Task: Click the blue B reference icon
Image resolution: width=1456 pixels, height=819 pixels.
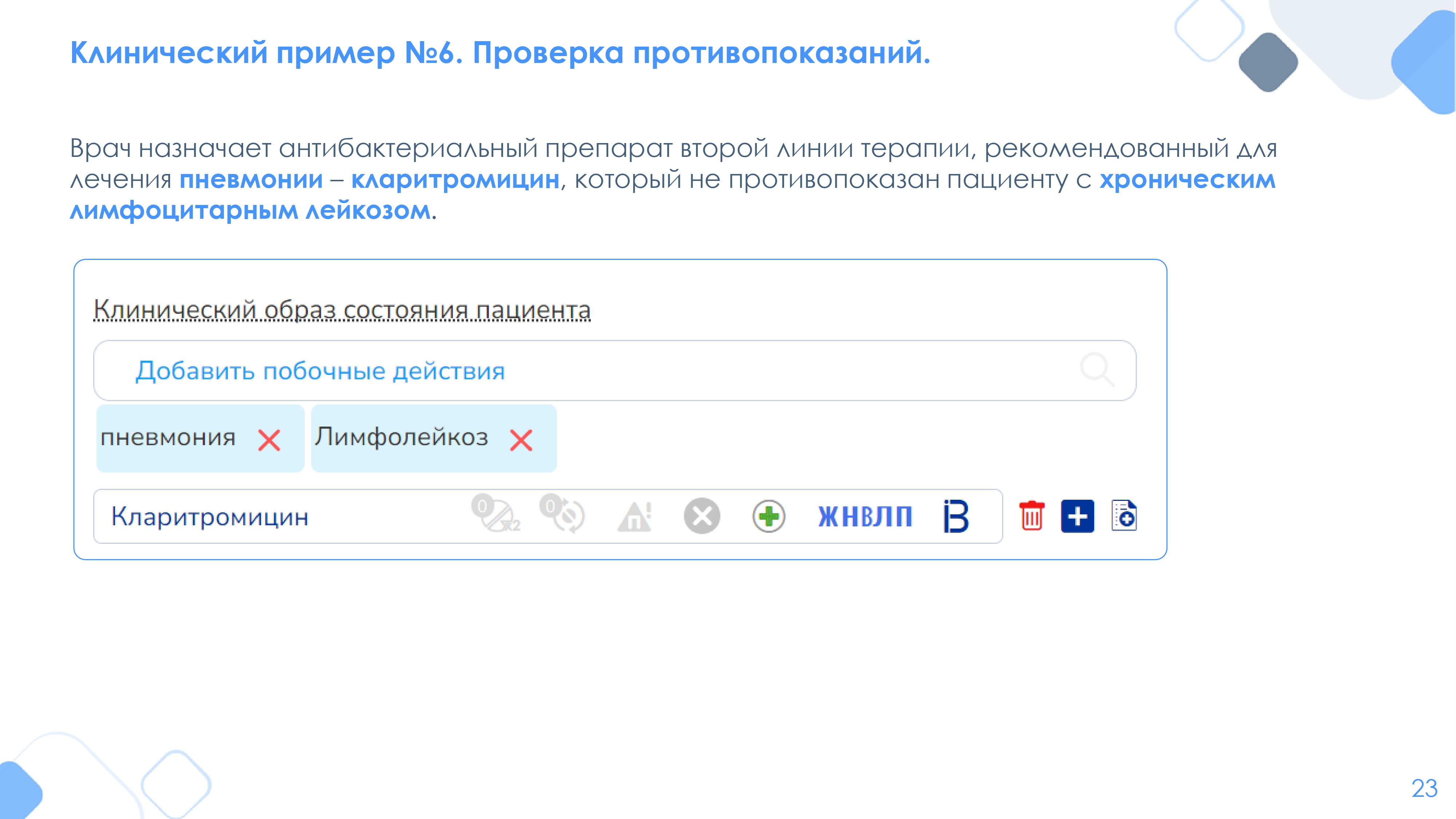Action: click(x=956, y=516)
